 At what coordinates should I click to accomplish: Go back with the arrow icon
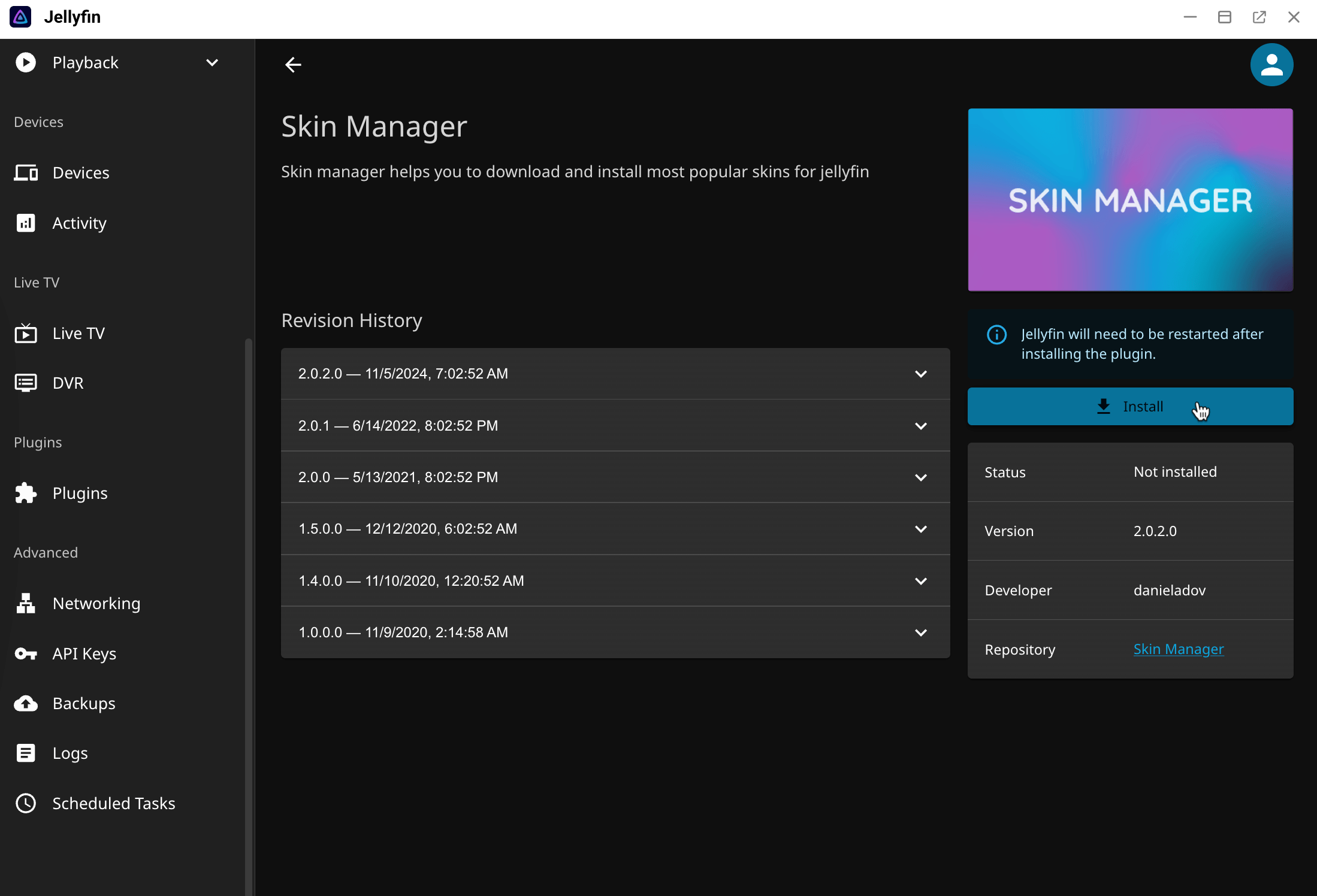coord(293,64)
